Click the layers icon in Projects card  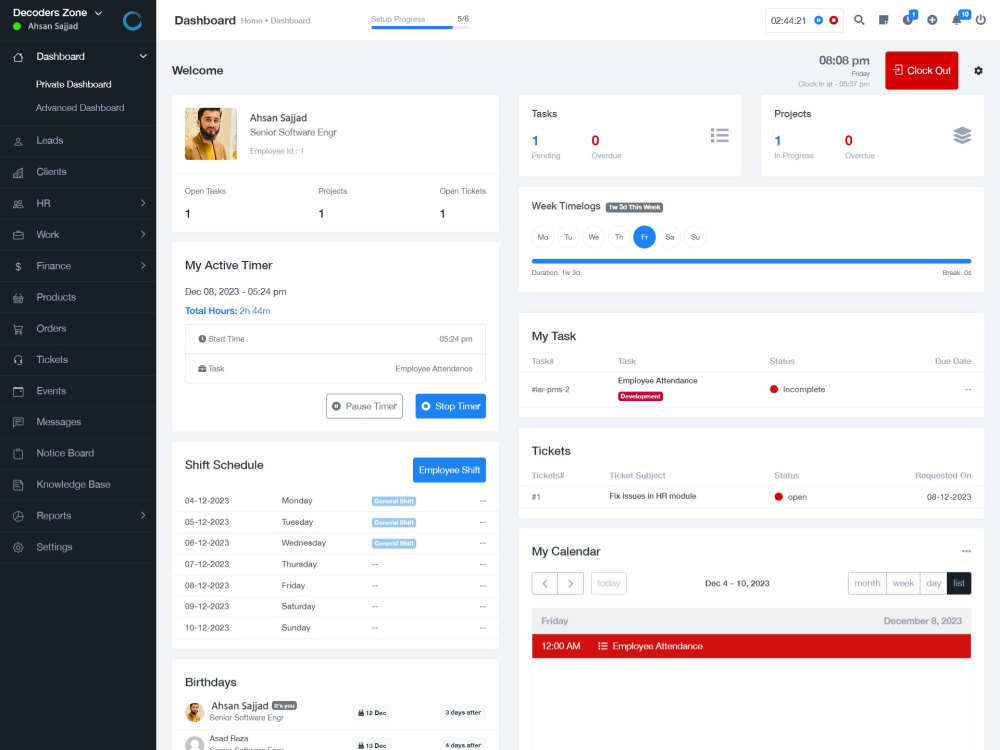pyautogui.click(x=962, y=135)
